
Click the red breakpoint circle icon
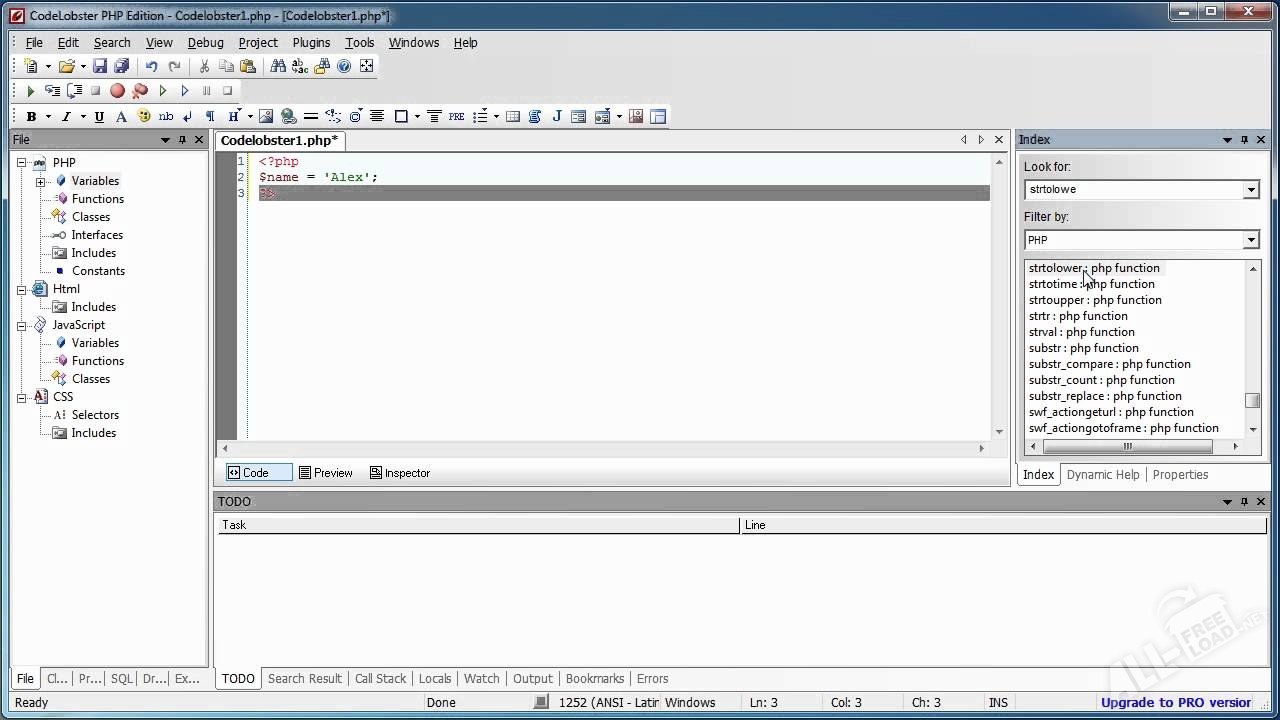coord(117,91)
